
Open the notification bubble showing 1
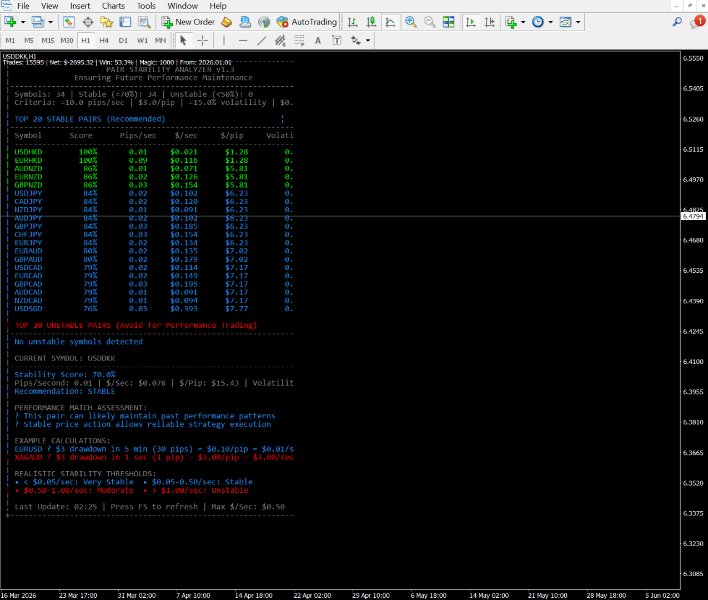pyautogui.click(x=697, y=22)
